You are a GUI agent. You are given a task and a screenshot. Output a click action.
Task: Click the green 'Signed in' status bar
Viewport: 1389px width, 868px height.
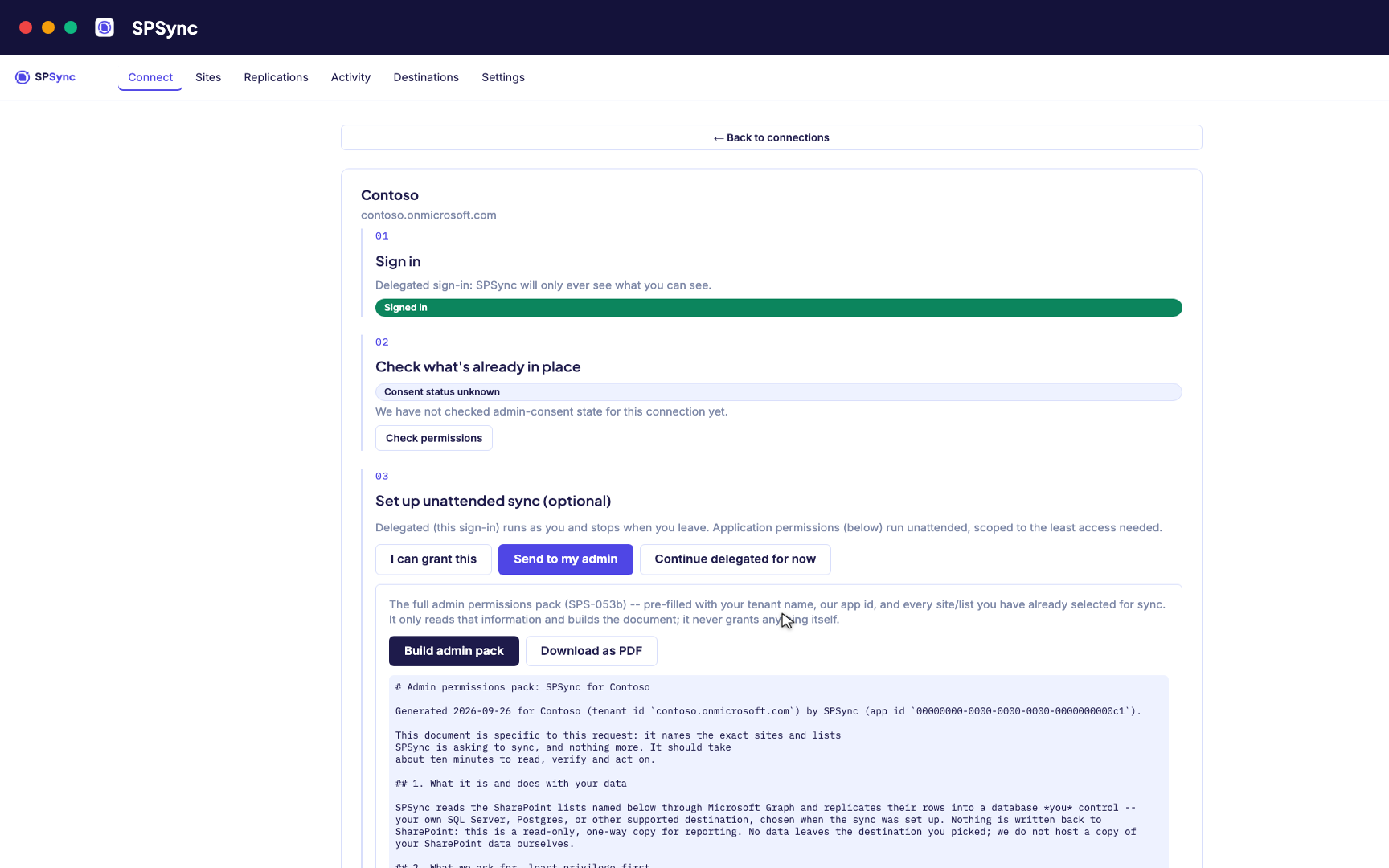779,308
